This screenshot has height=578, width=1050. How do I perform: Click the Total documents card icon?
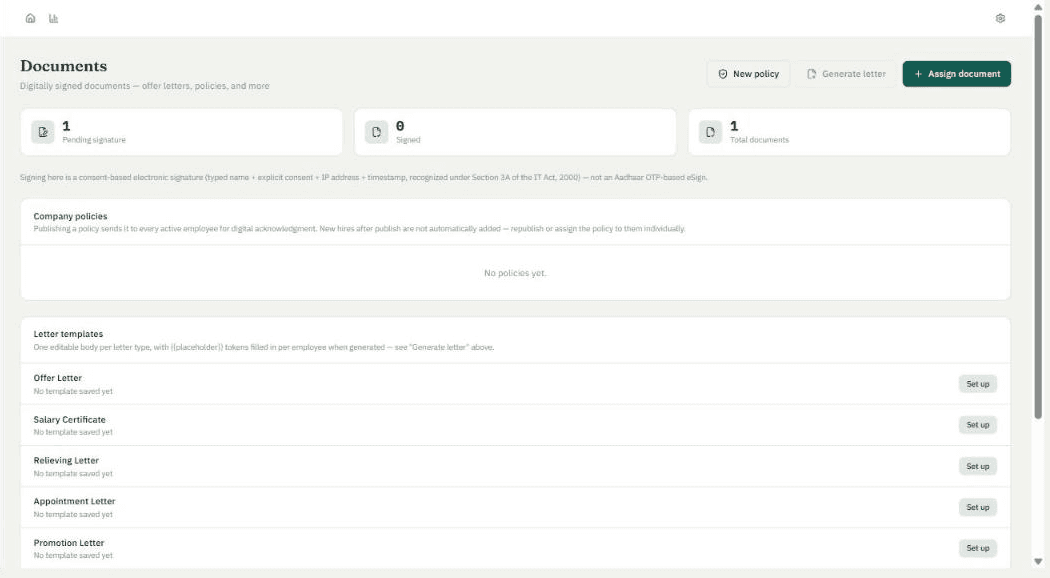710,132
